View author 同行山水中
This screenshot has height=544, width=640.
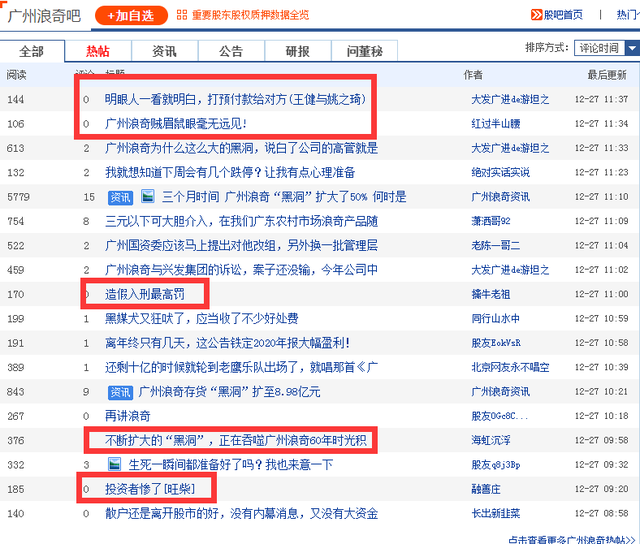tap(496, 319)
